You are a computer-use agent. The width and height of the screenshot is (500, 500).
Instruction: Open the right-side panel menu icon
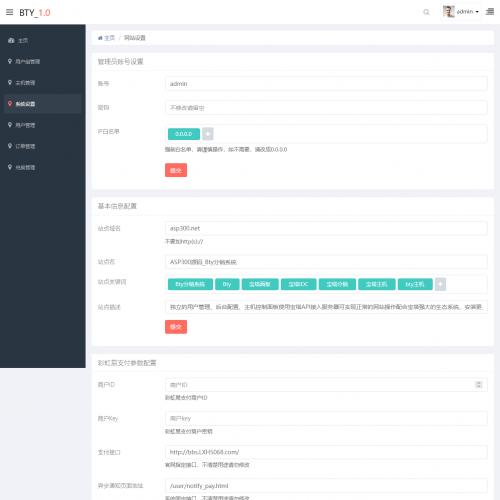490,12
